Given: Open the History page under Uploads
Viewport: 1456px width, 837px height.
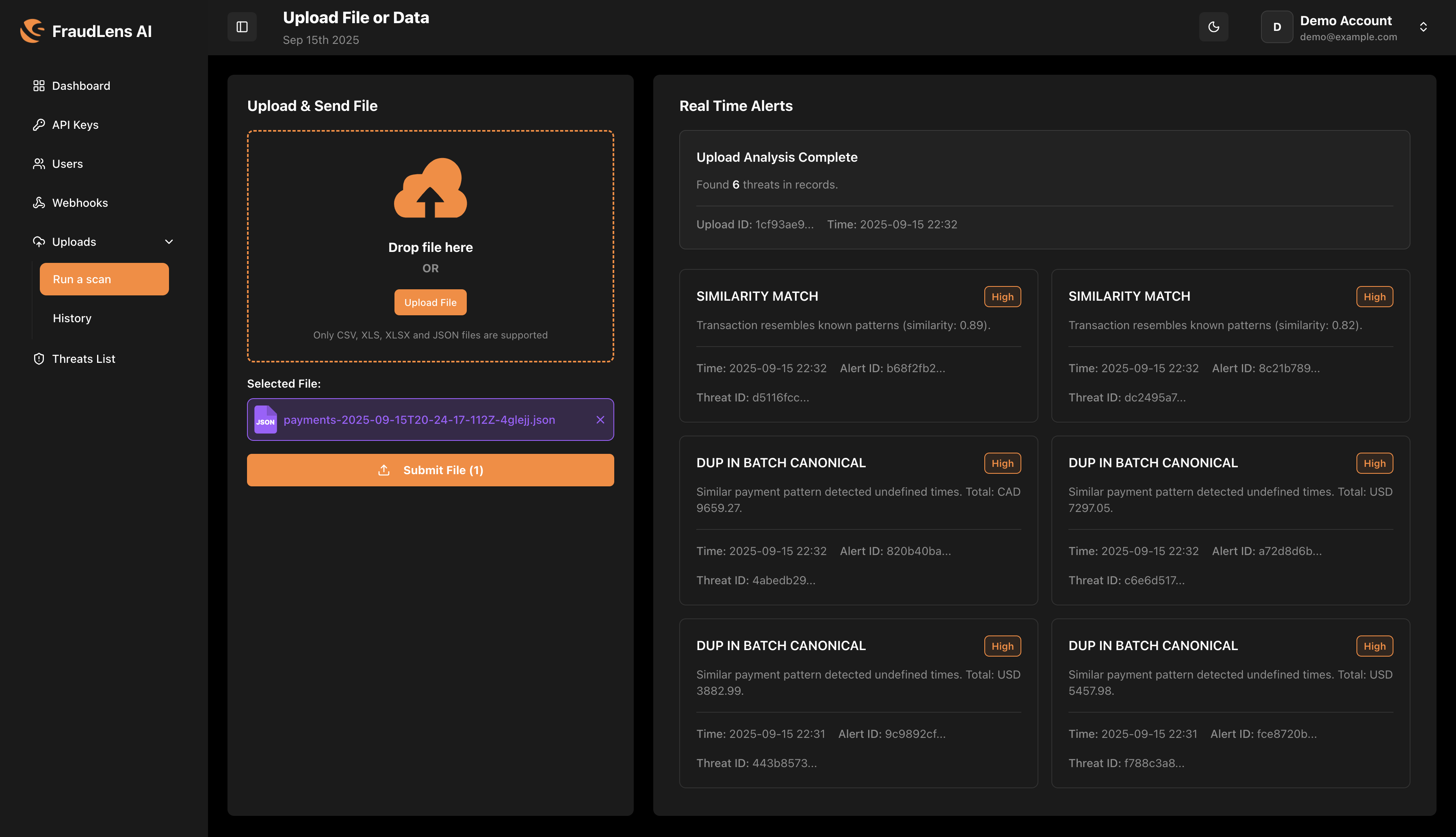Looking at the screenshot, I should pyautogui.click(x=72, y=318).
